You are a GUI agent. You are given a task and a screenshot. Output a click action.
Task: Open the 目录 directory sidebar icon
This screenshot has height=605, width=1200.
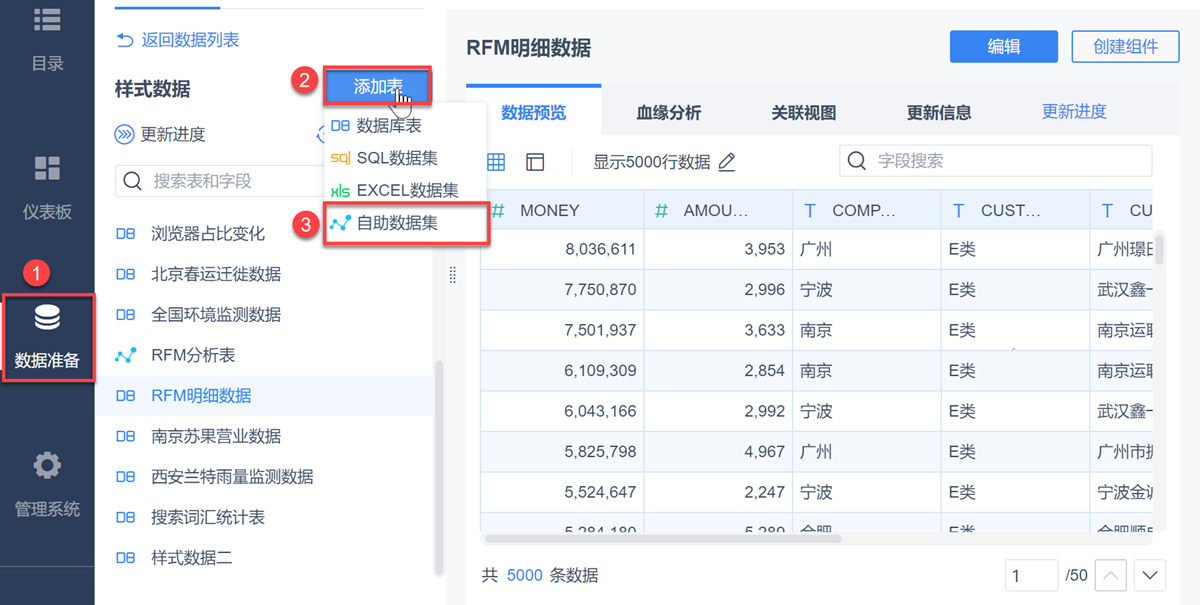[47, 20]
